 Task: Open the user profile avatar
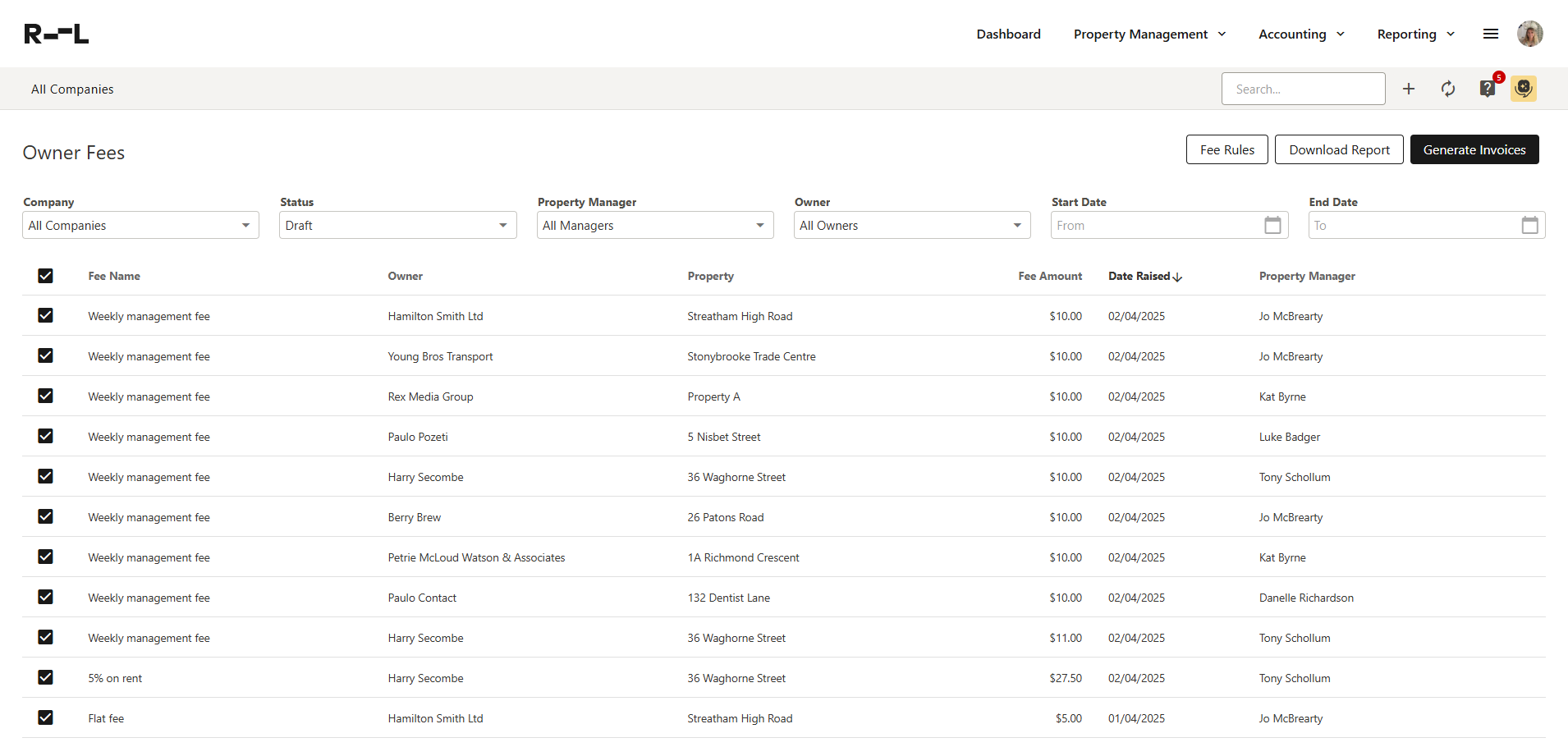pyautogui.click(x=1530, y=34)
